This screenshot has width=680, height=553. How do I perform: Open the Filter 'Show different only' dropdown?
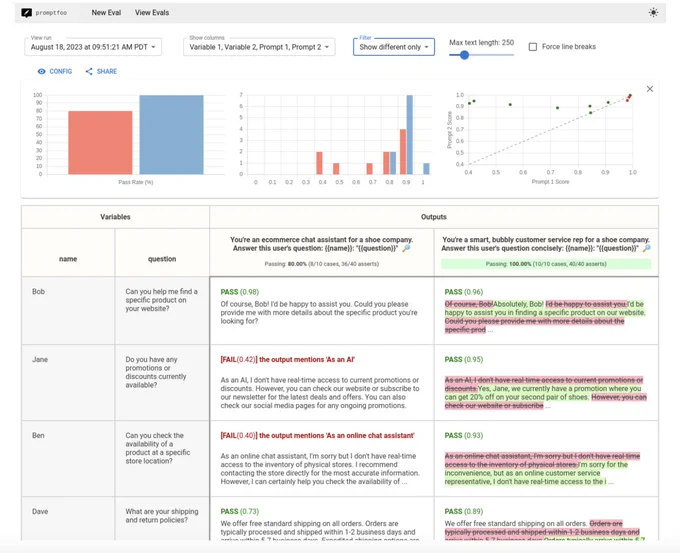[394, 47]
